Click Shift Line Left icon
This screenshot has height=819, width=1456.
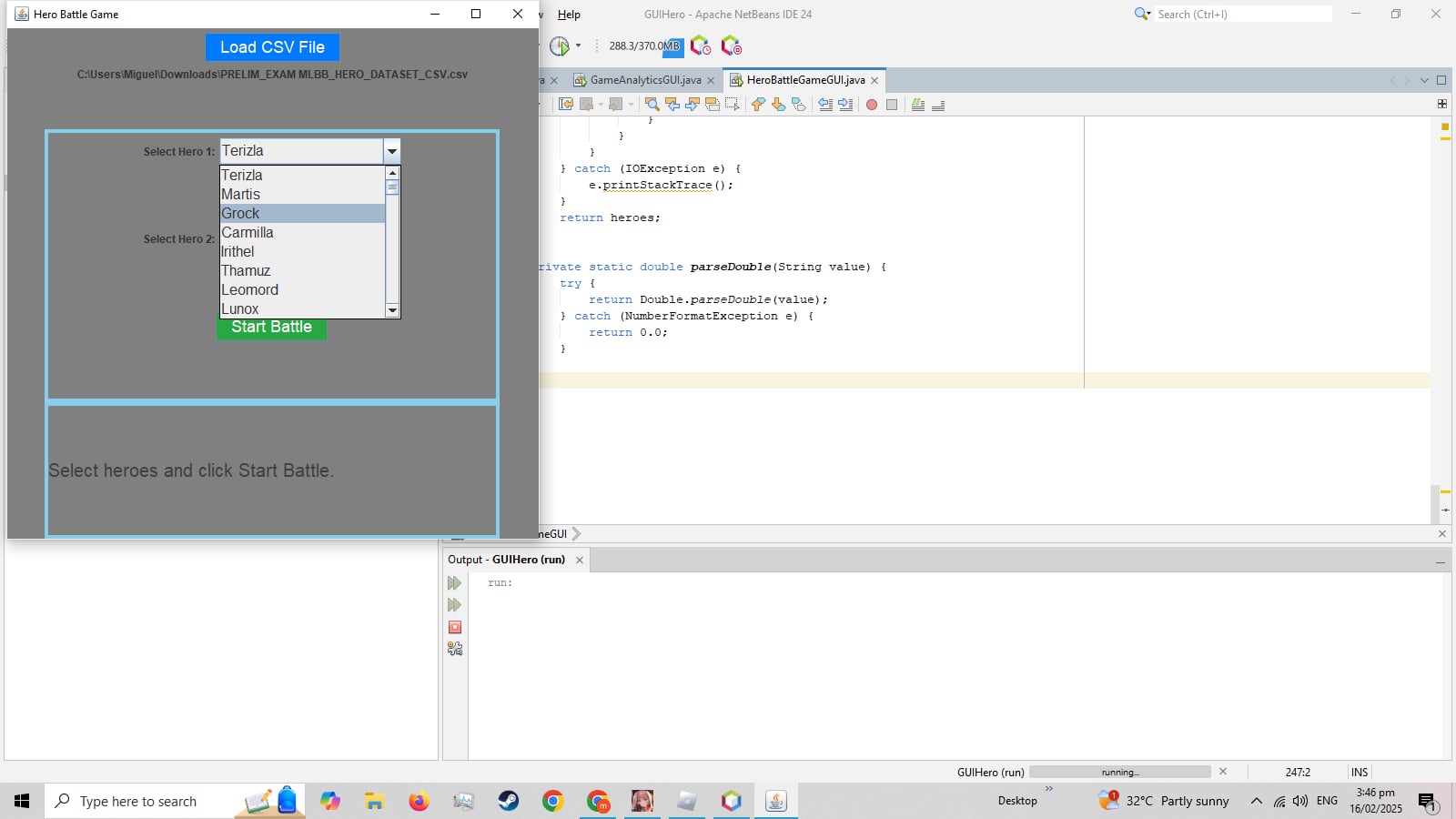click(x=825, y=105)
